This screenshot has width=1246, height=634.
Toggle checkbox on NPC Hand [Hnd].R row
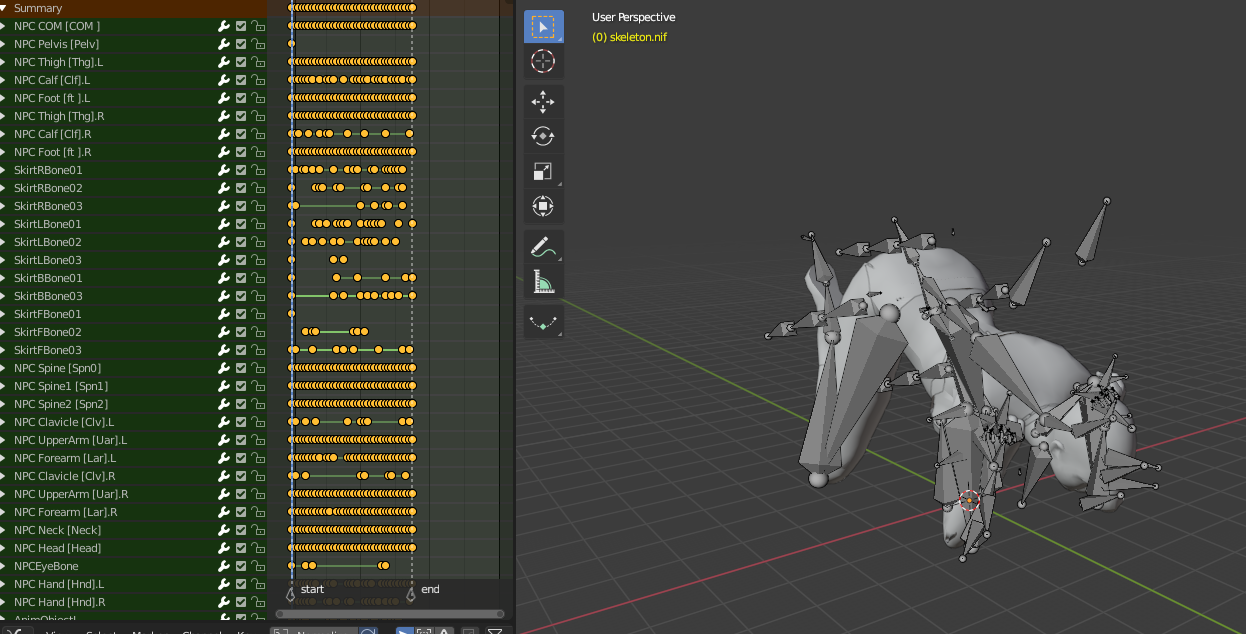tap(241, 602)
